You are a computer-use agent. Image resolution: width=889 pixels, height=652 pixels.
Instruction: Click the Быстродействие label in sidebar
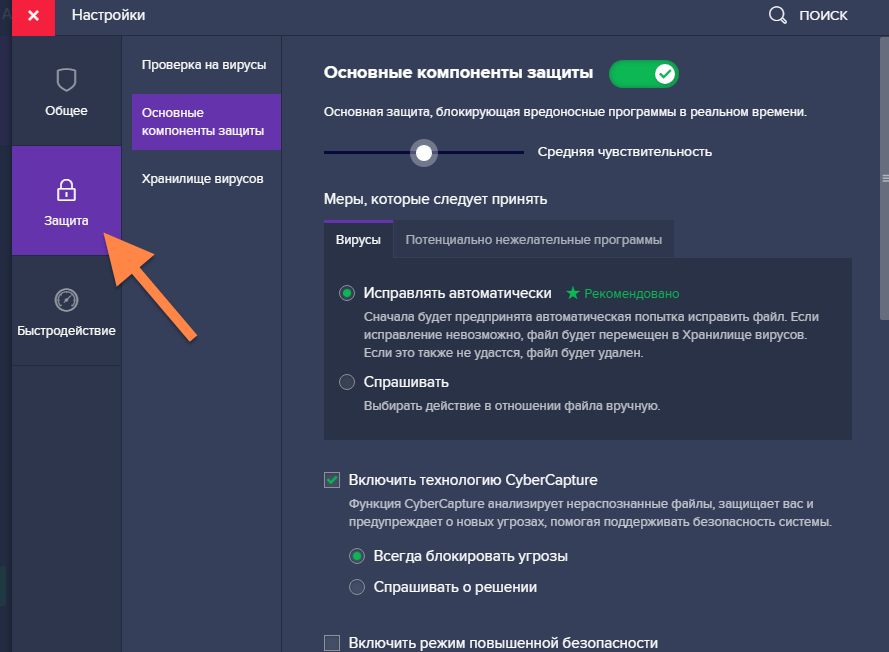pyautogui.click(x=66, y=331)
